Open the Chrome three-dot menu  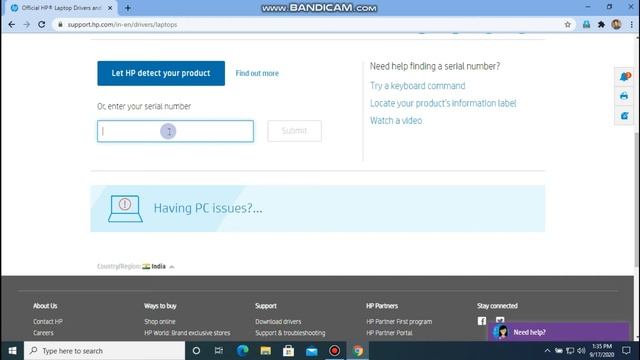(631, 24)
